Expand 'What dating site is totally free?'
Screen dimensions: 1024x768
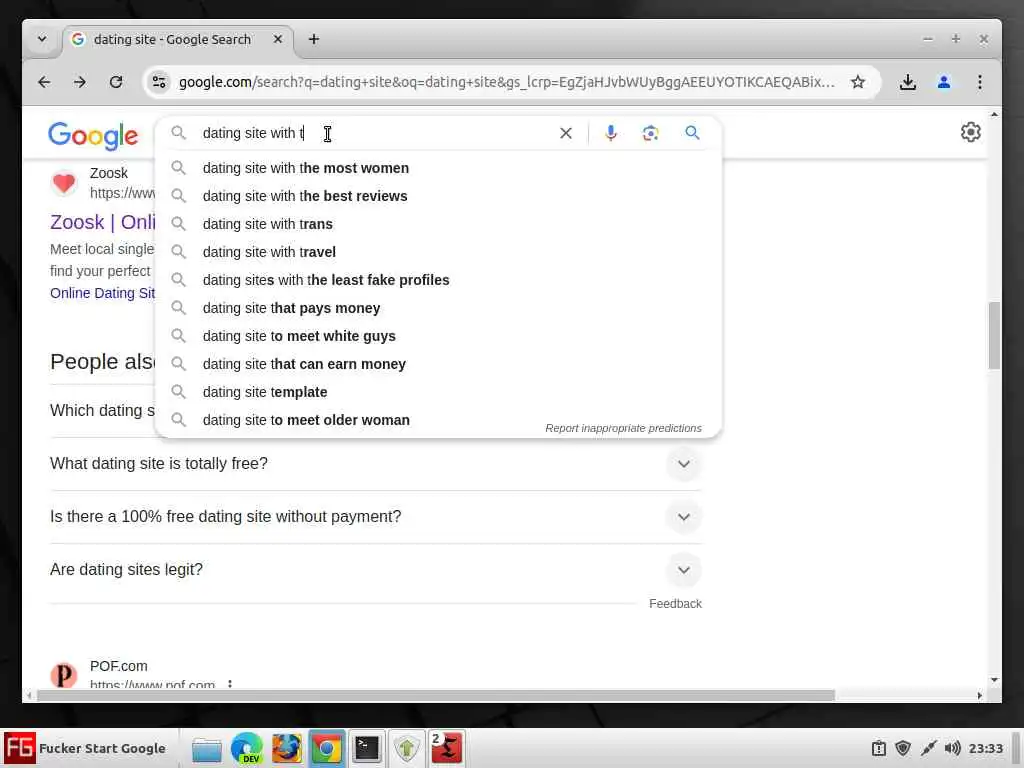(x=376, y=464)
